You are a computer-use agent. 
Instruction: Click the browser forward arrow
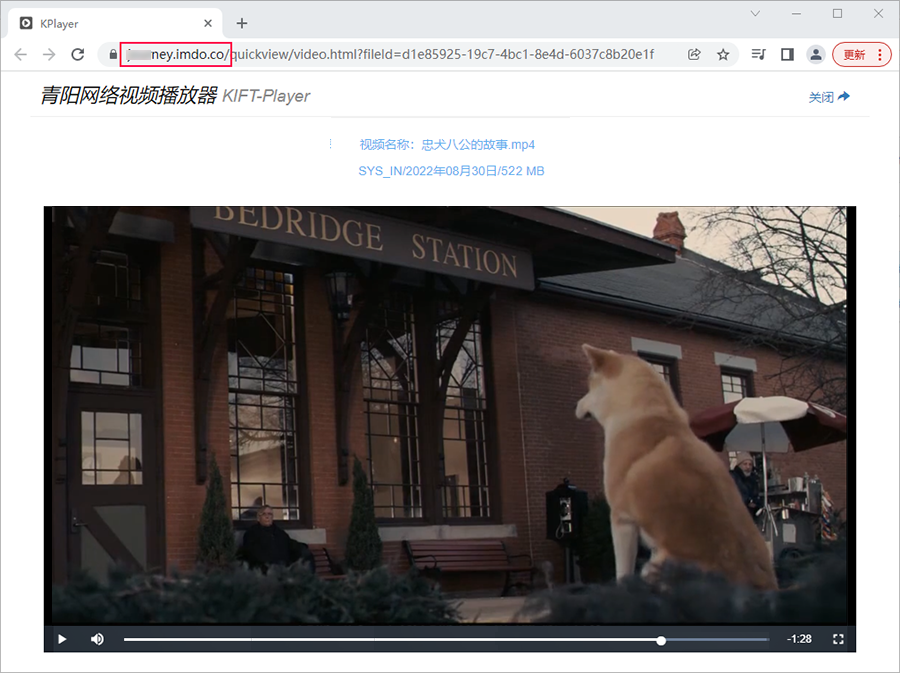[x=49, y=55]
